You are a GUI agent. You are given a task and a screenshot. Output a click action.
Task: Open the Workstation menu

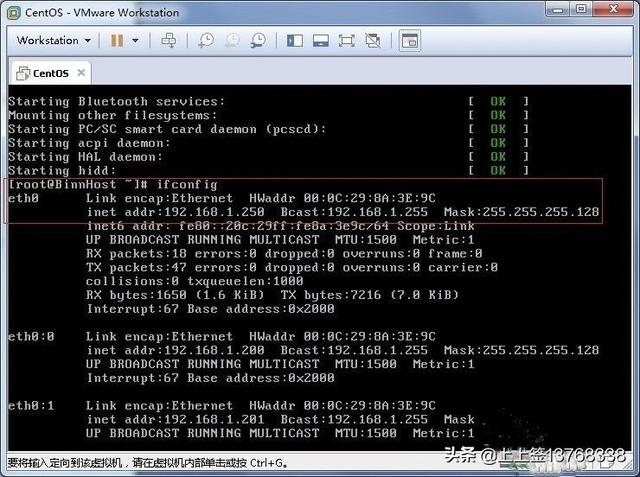pyautogui.click(x=53, y=40)
